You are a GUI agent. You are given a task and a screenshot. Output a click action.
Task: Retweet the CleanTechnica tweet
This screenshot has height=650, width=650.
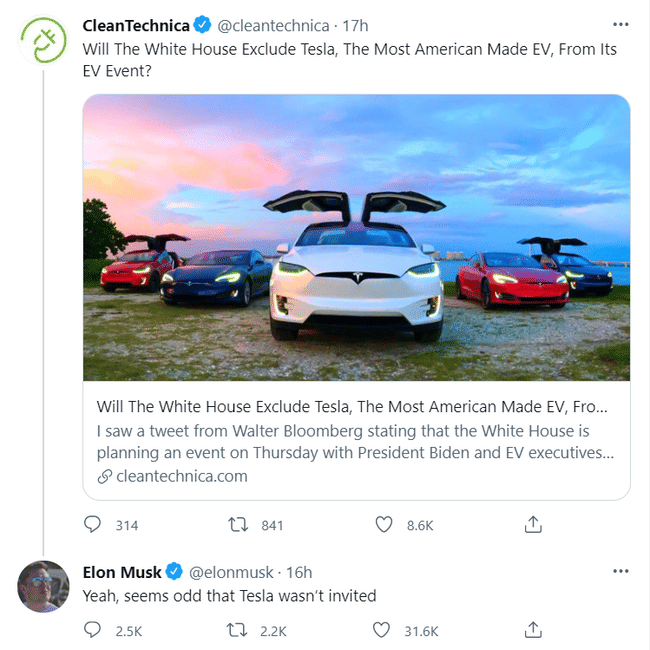[238, 524]
